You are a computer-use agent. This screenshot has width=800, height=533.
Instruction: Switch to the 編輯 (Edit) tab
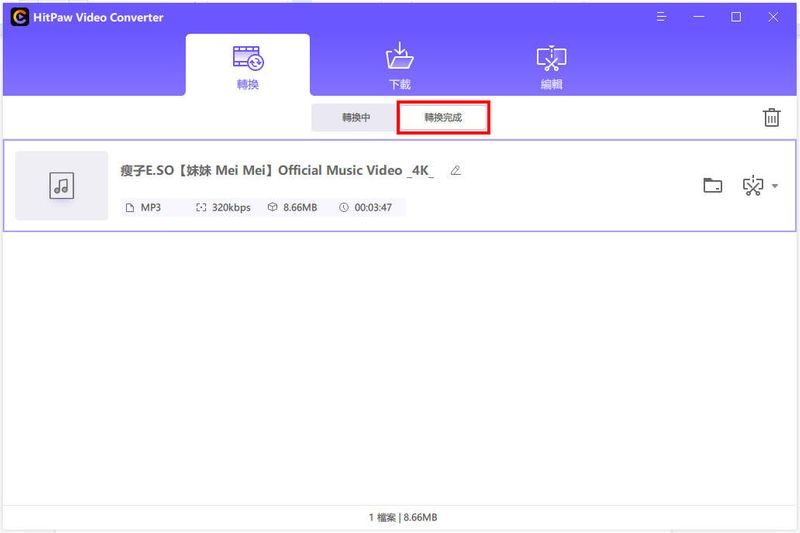pos(552,66)
